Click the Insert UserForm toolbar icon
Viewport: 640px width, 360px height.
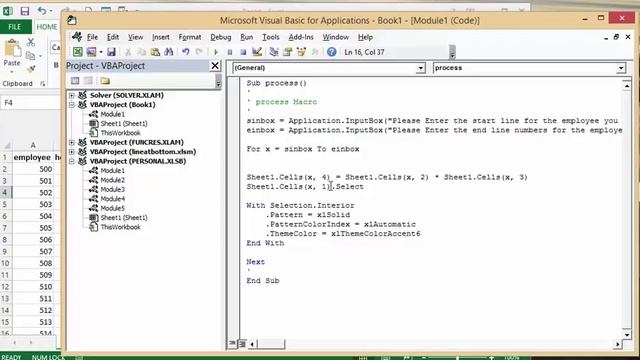(x=91, y=52)
